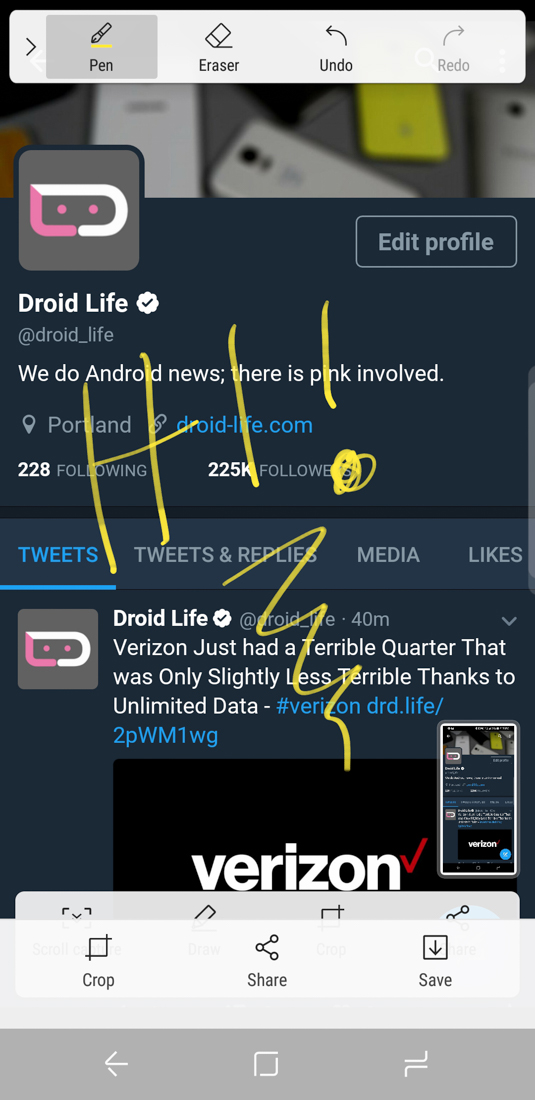Open the #verizon hashtag link

click(x=318, y=706)
